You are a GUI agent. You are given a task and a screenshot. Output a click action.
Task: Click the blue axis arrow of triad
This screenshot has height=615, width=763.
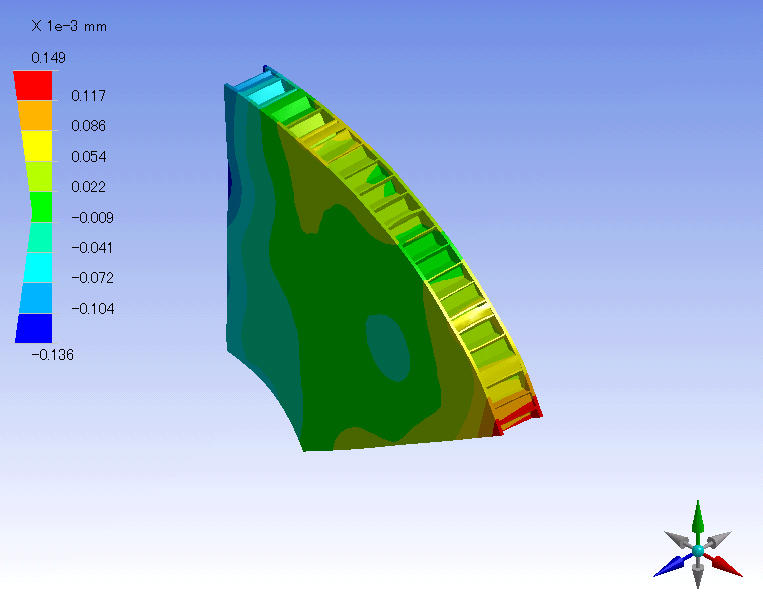(673, 565)
